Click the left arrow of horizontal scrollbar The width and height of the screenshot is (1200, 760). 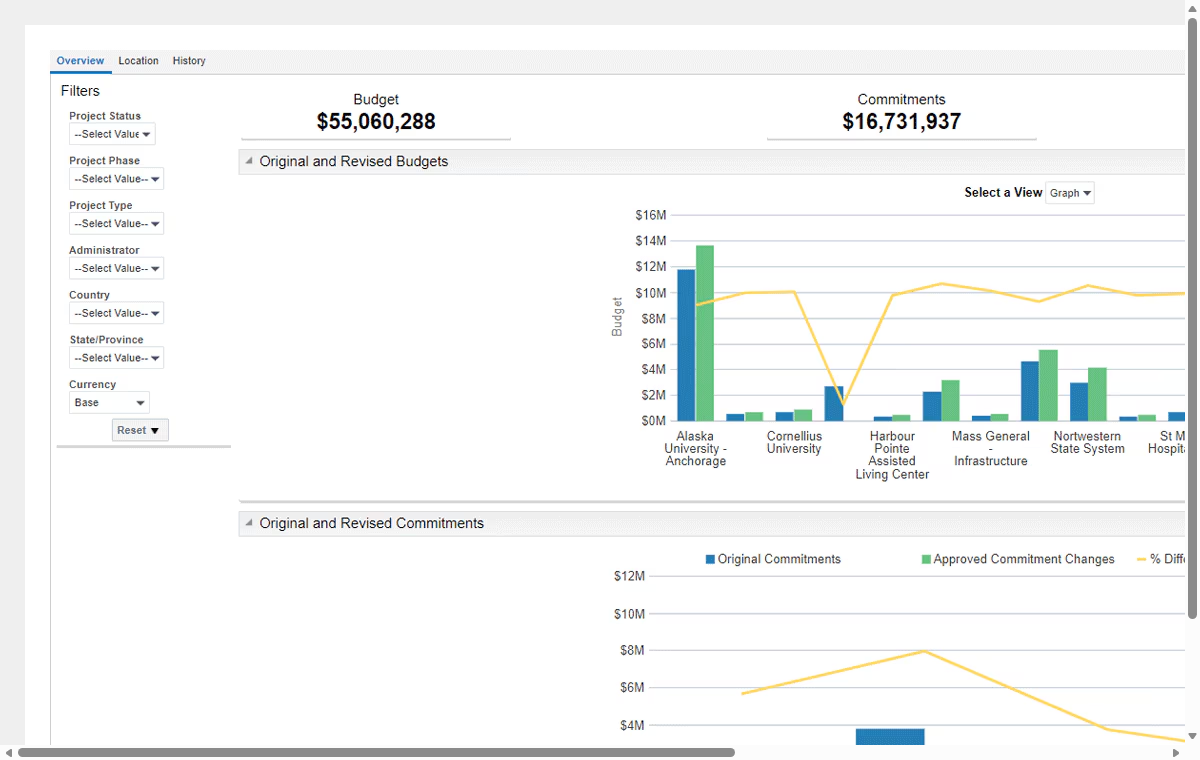point(9,752)
